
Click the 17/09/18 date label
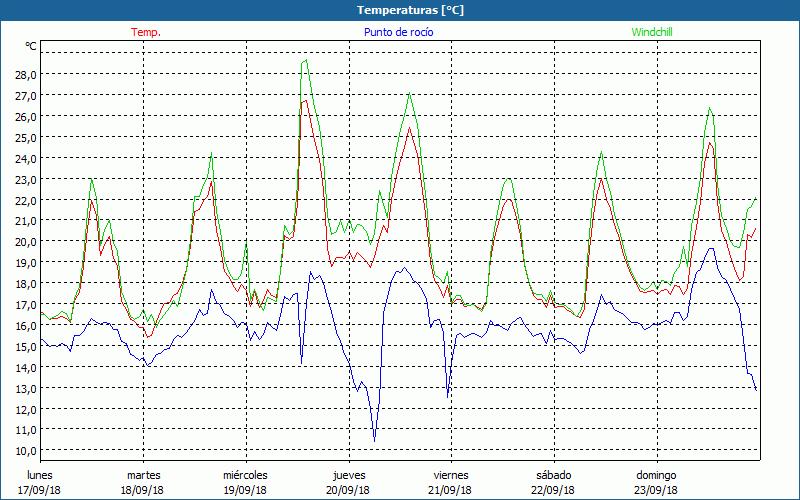click(41, 490)
